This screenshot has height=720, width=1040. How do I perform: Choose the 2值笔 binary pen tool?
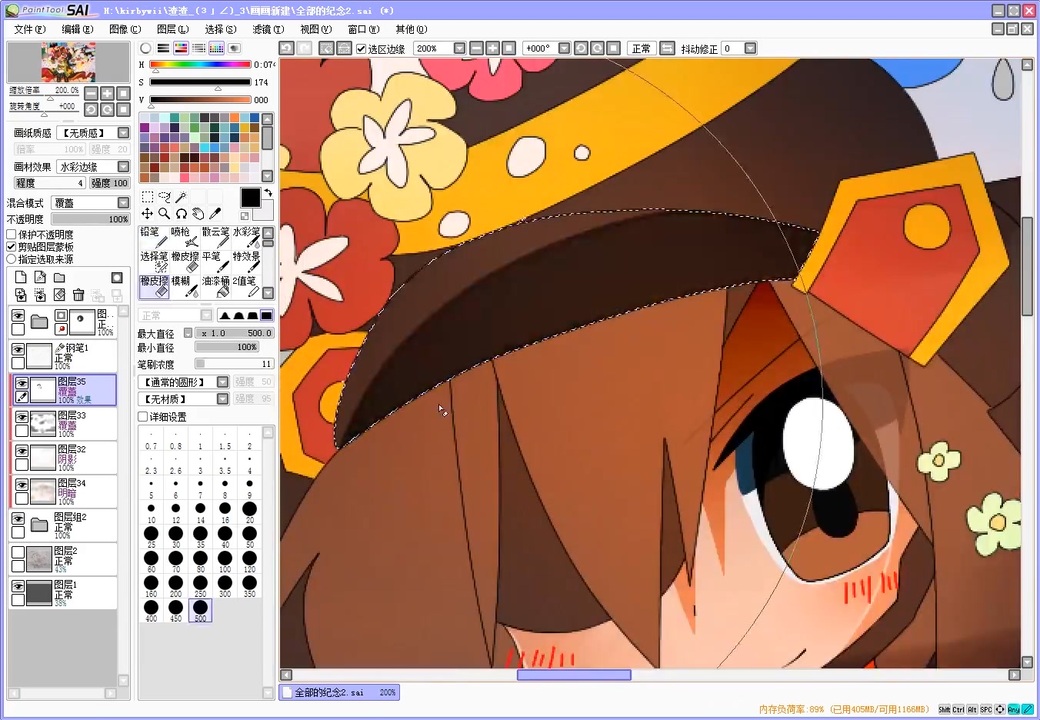tap(245, 286)
